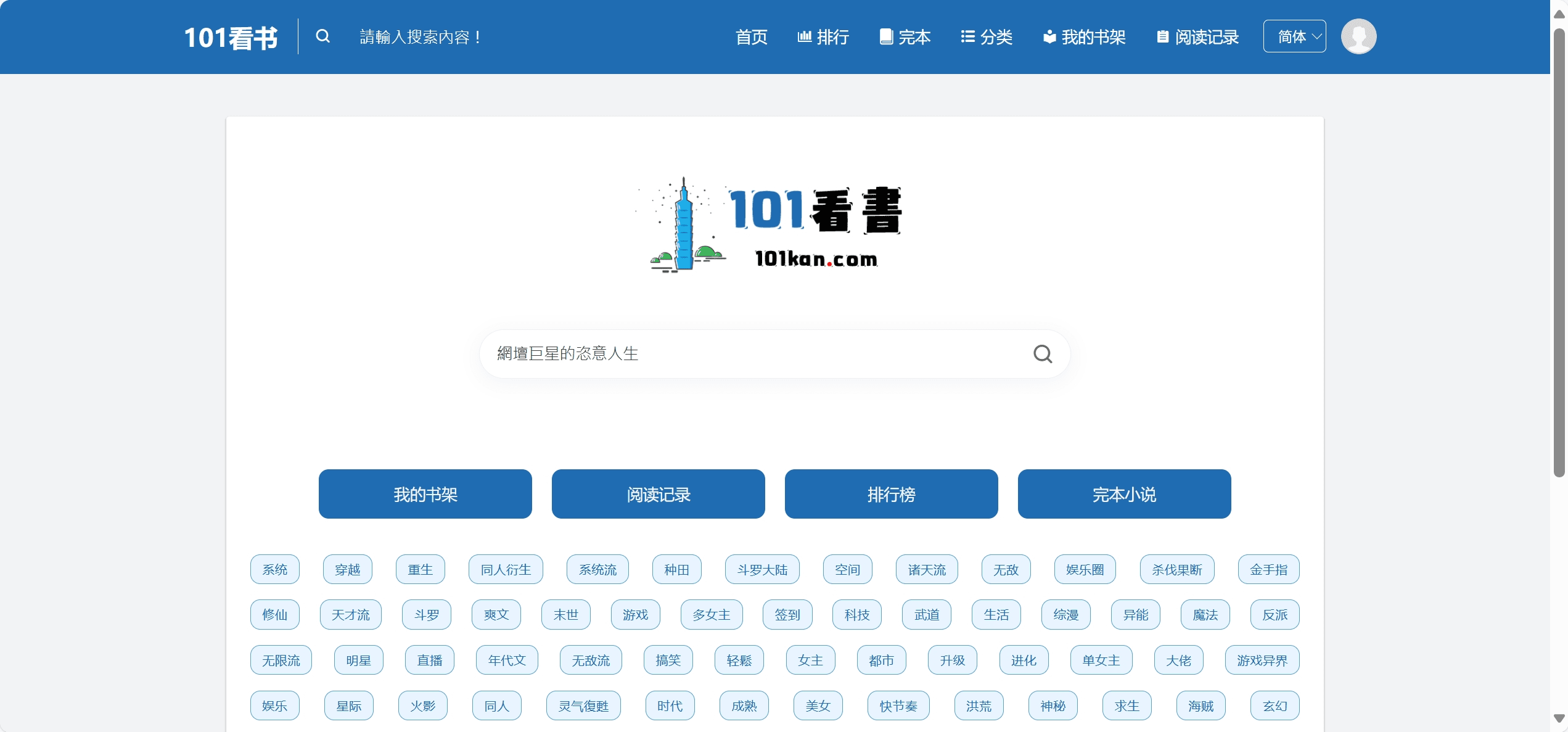Choose the 武道 tag
This screenshot has height=732, width=1568.
(x=927, y=614)
